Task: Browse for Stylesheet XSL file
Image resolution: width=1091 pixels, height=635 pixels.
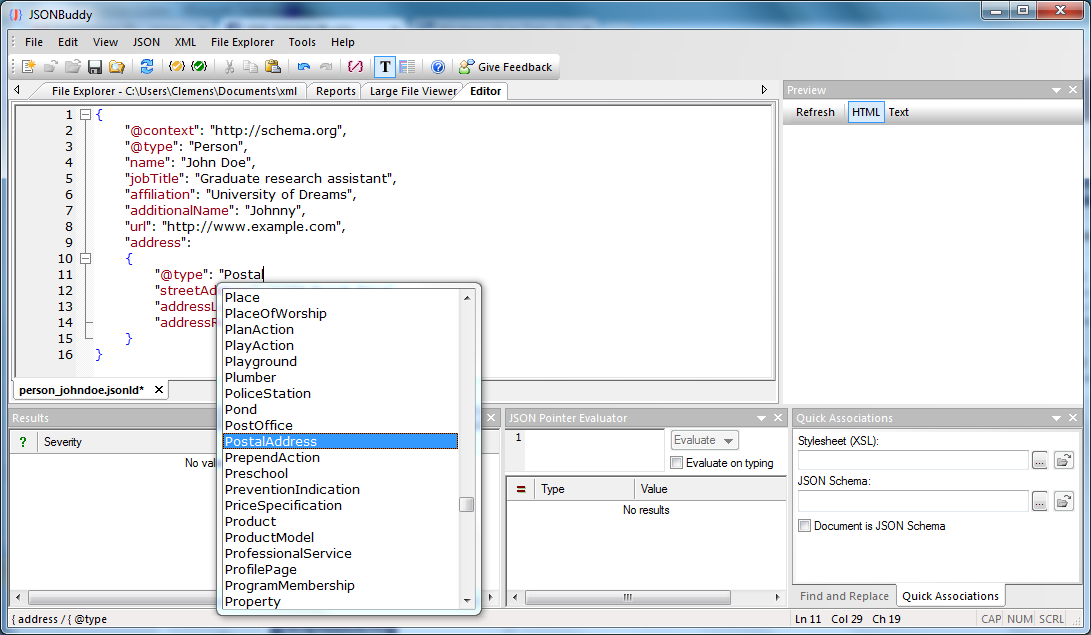Action: click(1040, 460)
